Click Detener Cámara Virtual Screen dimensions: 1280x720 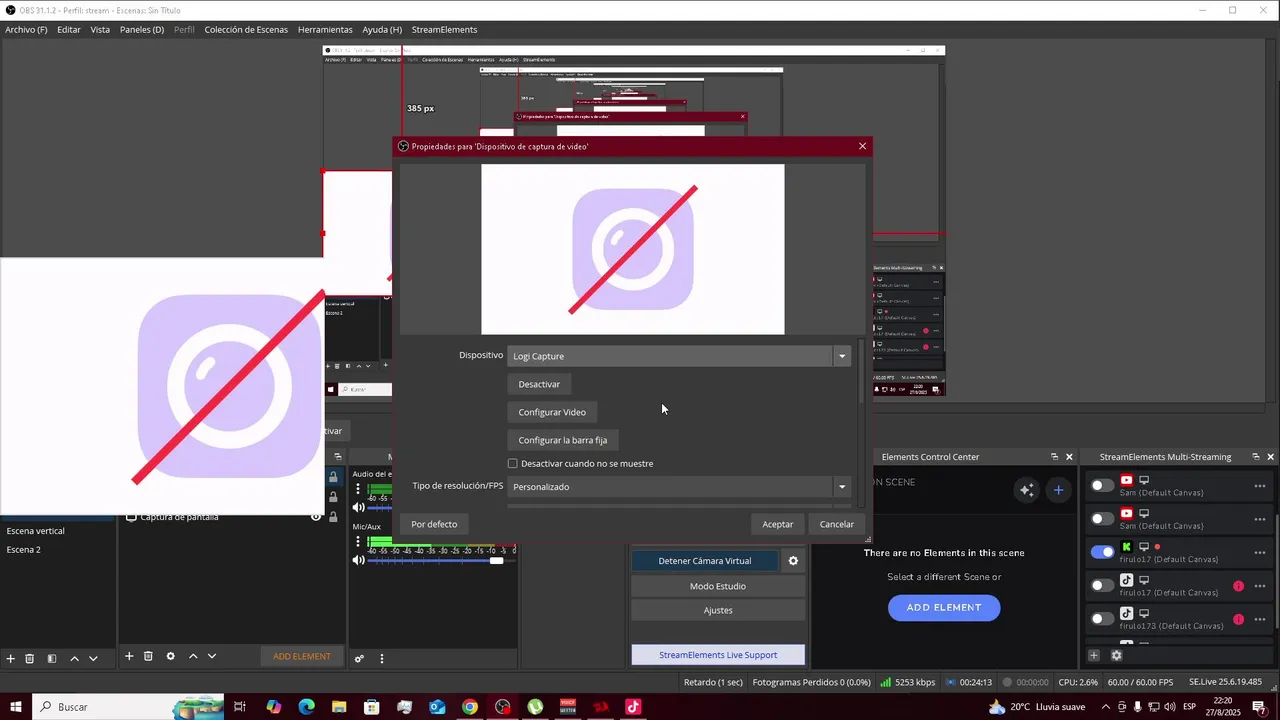tap(705, 561)
